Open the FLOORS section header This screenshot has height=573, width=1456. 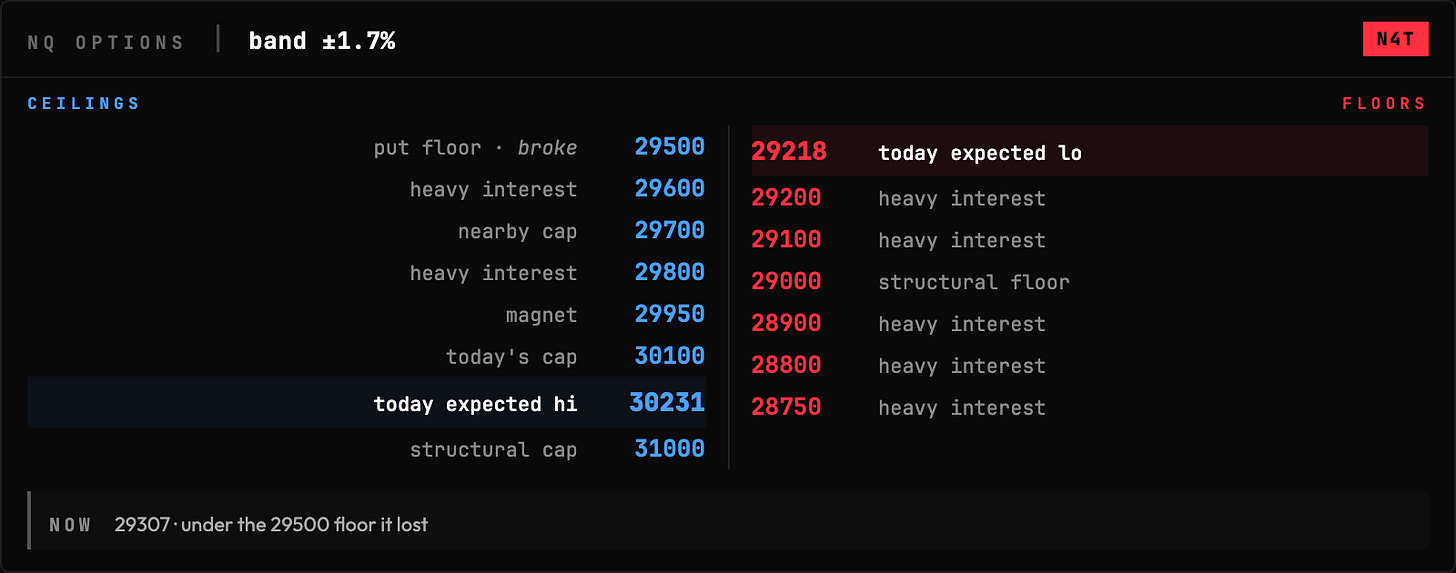pos(1384,104)
